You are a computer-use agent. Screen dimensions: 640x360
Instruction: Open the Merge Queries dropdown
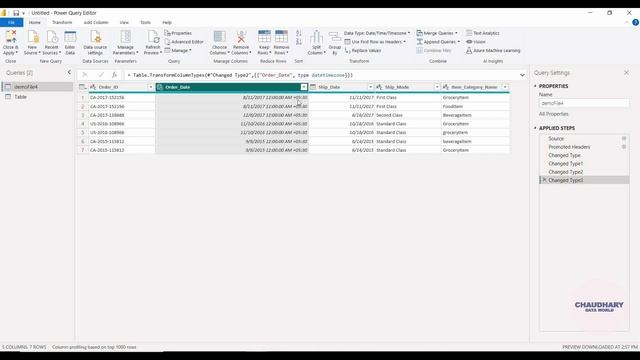point(437,33)
